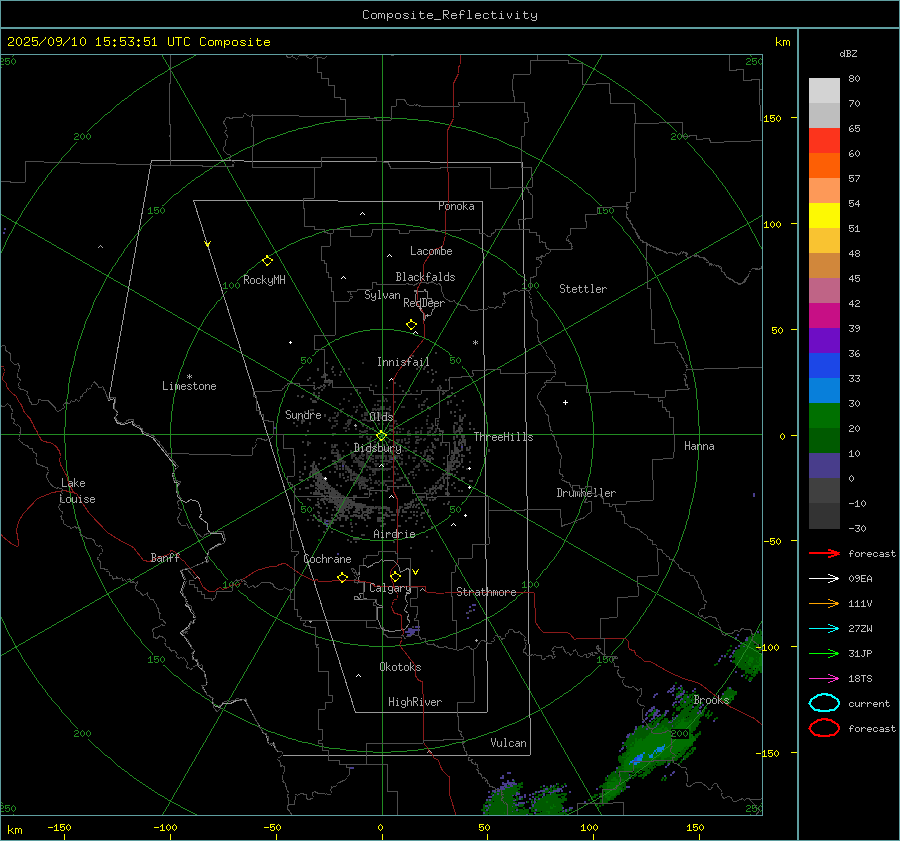Viewport: 900px width, 841px height.
Task: Click the Ponoka city label
Action: [456, 206]
